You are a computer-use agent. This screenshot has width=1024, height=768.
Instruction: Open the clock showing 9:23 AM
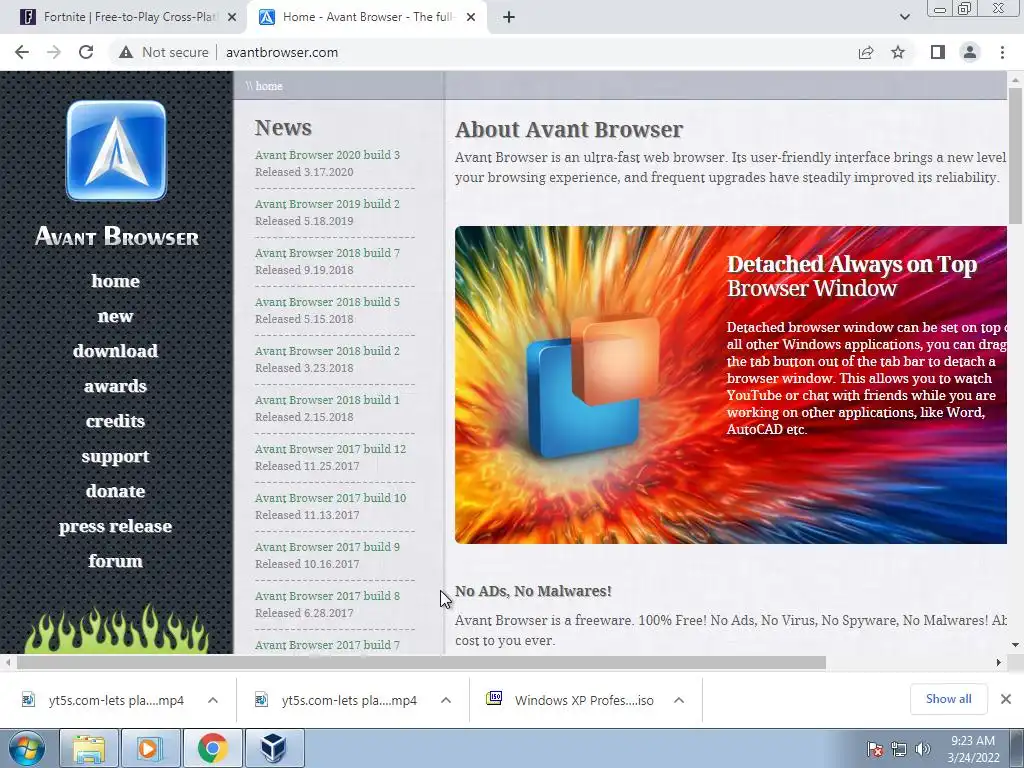(973, 749)
